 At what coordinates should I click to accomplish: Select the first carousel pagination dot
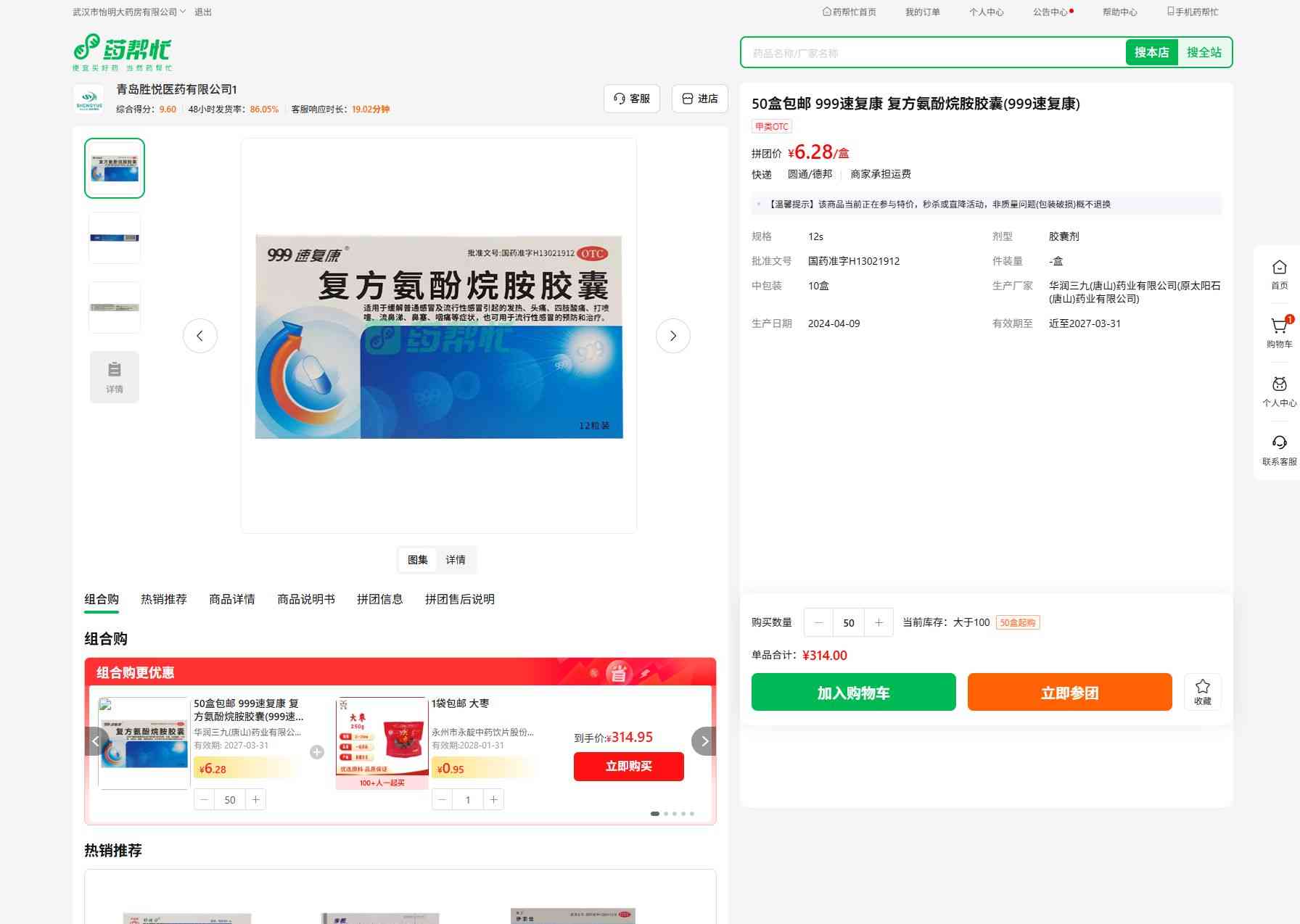(x=655, y=814)
